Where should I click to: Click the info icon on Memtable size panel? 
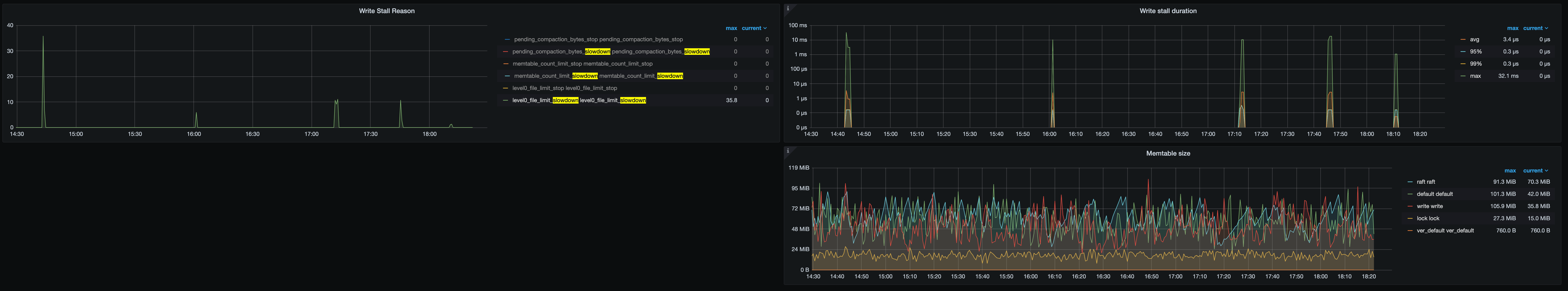coord(788,150)
